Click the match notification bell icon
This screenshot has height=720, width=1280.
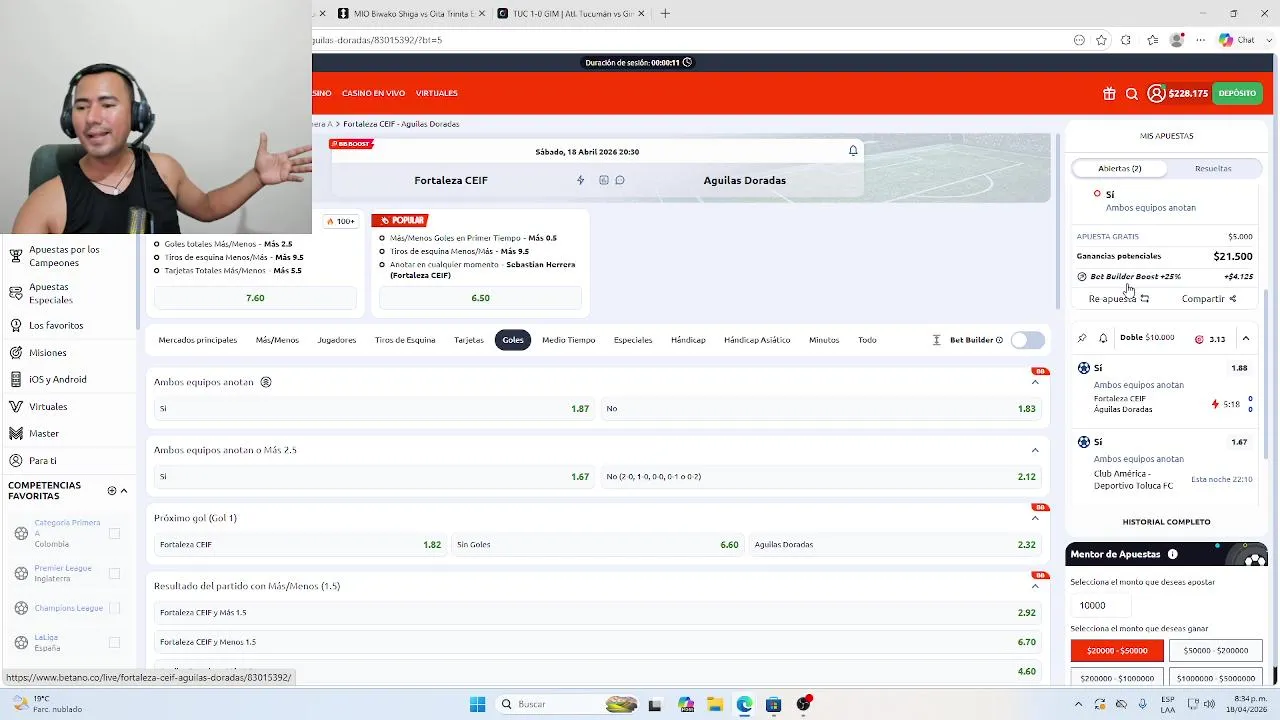853,151
